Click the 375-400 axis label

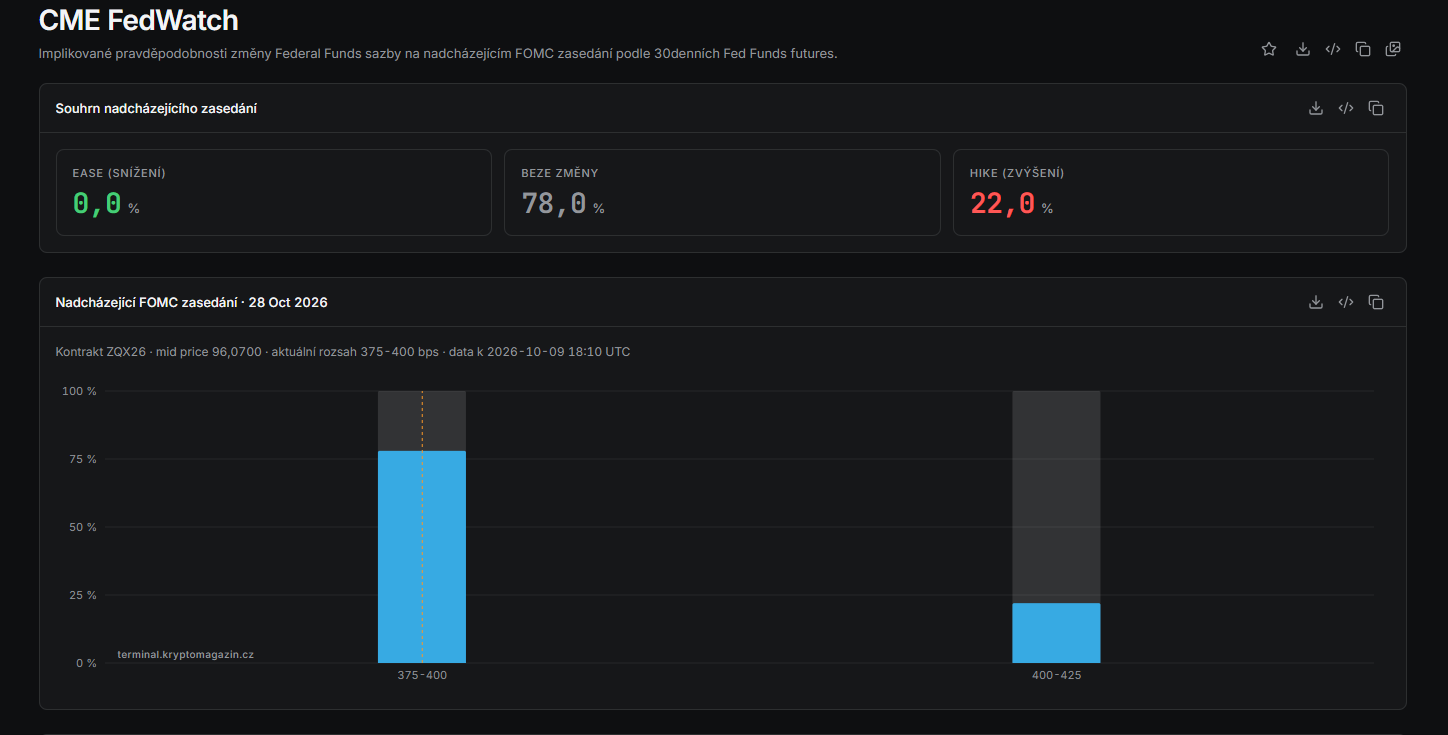[422, 676]
